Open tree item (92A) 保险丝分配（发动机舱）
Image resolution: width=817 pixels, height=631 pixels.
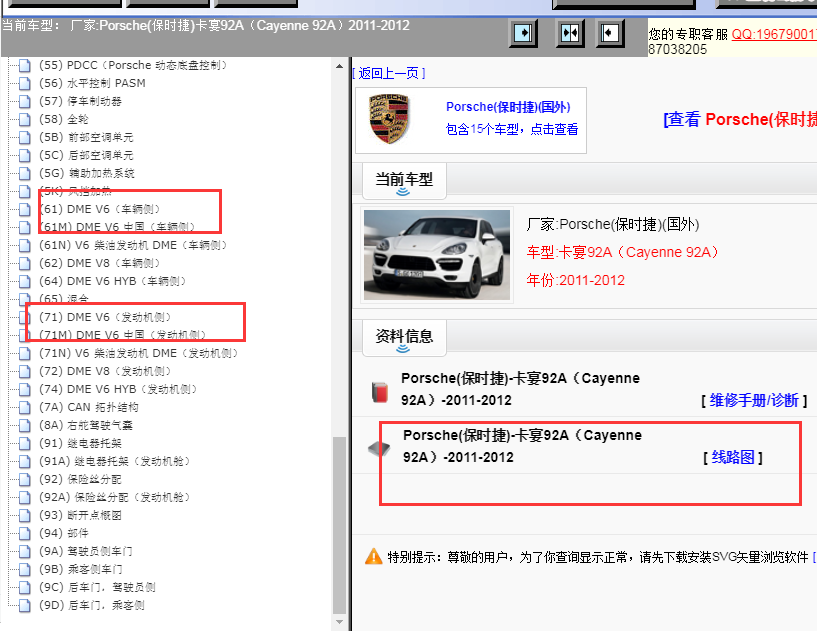(115, 497)
